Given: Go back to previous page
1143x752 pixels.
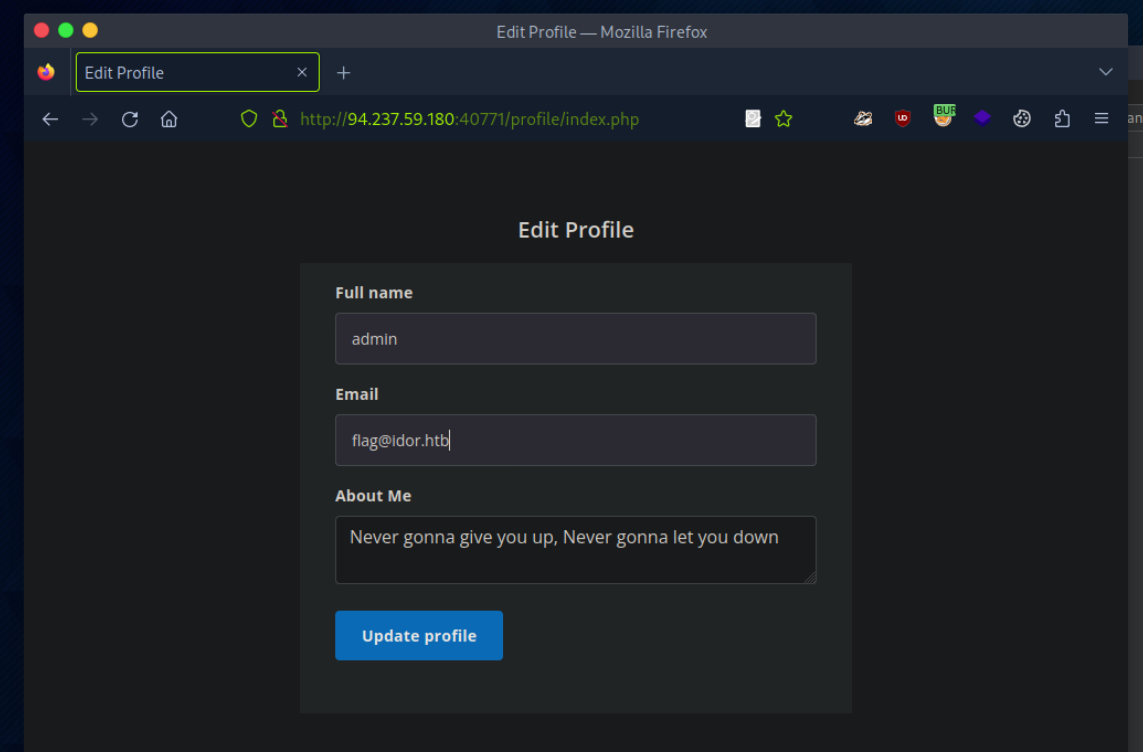Looking at the screenshot, I should (x=50, y=119).
